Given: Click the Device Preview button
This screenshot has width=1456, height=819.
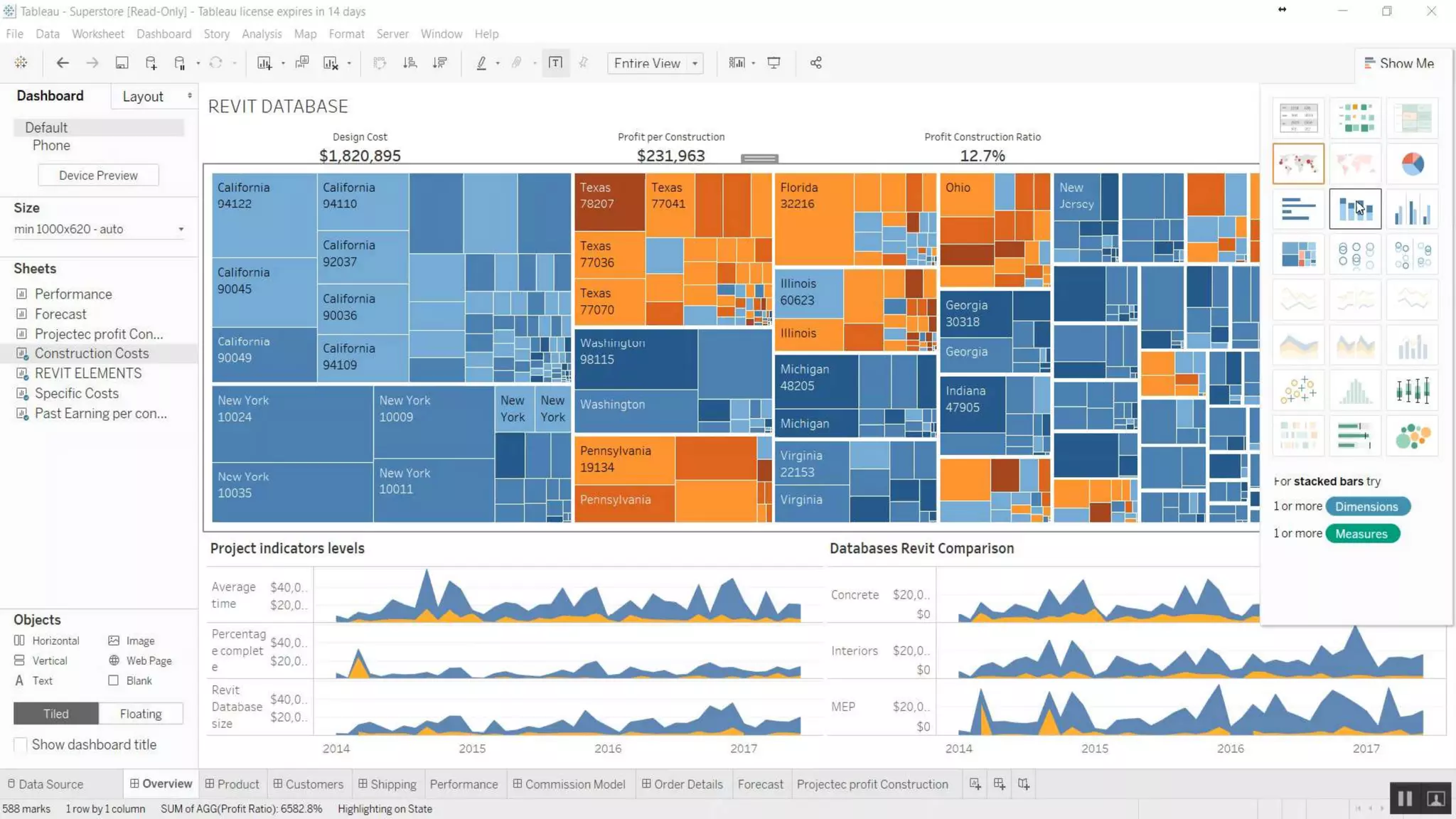Looking at the screenshot, I should click(98, 175).
